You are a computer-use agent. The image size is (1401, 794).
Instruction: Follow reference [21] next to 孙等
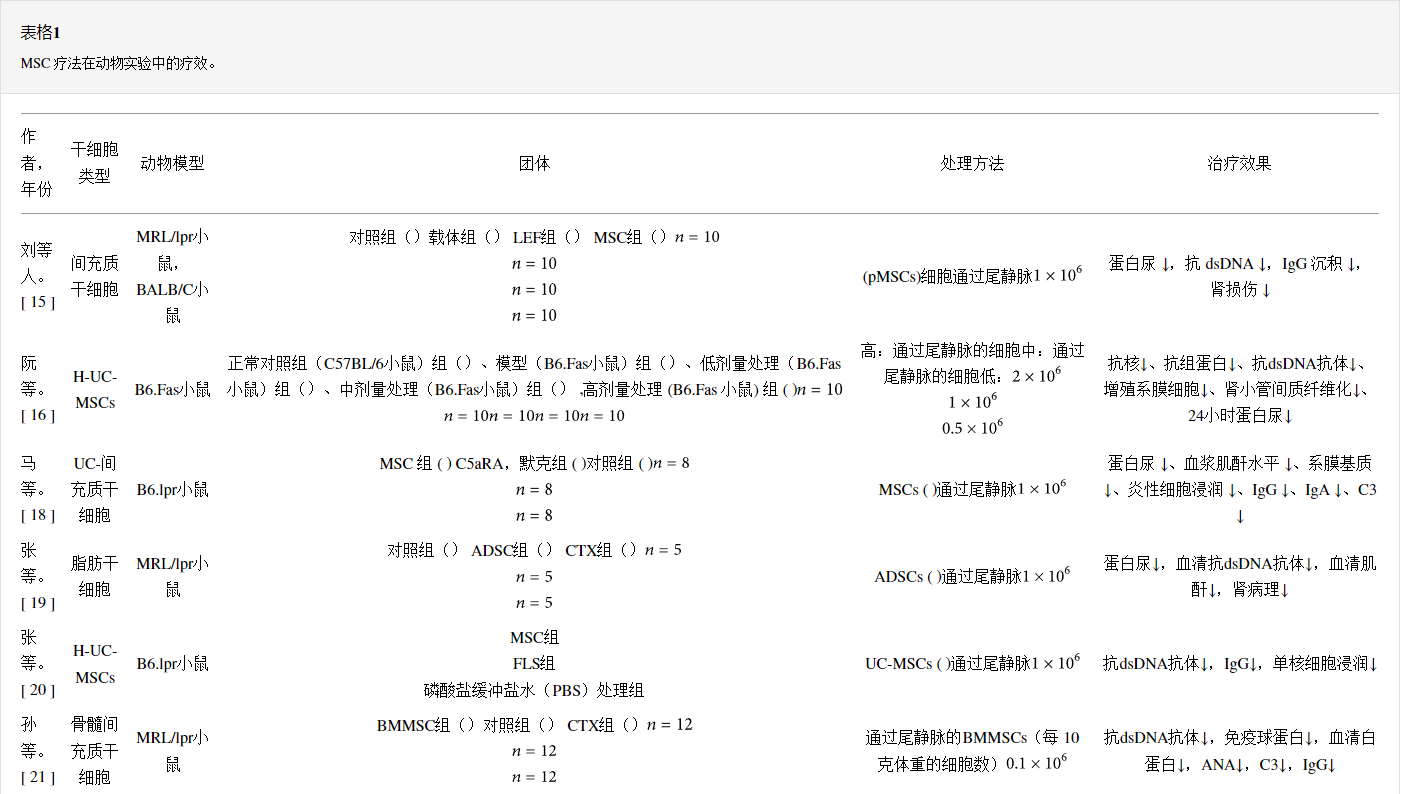pos(38,777)
